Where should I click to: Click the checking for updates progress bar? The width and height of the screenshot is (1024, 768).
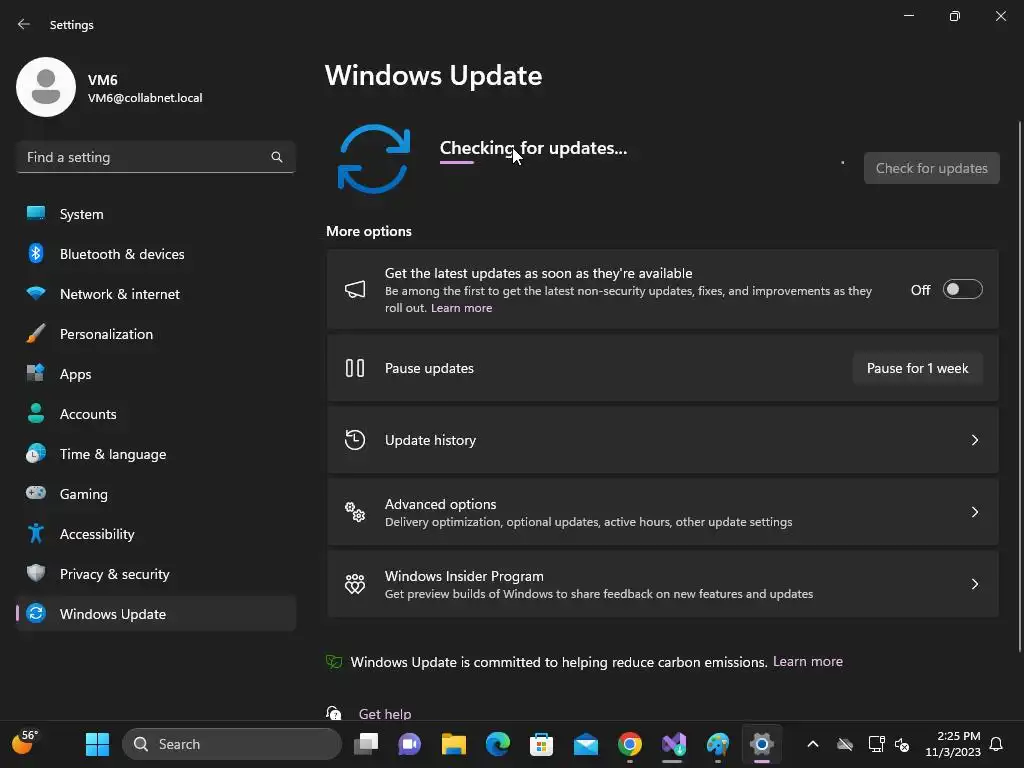(456, 163)
